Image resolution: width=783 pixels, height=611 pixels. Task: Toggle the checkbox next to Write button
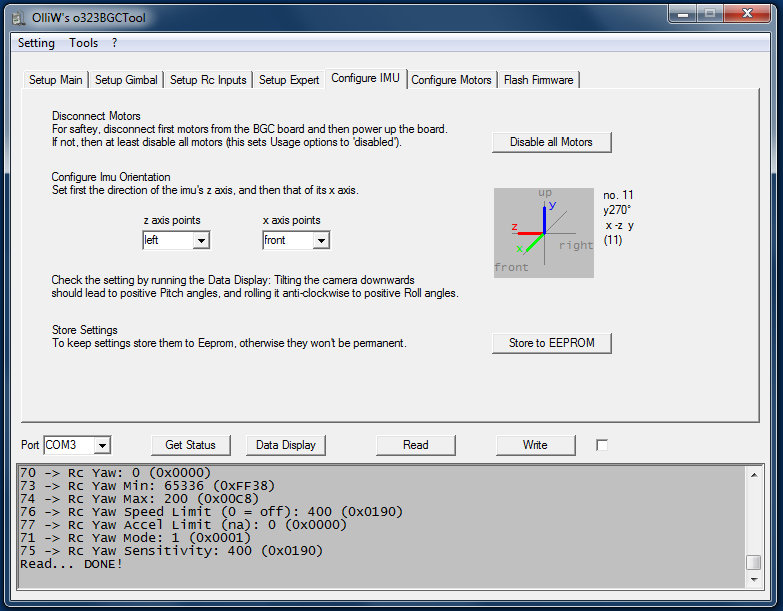[x=601, y=445]
